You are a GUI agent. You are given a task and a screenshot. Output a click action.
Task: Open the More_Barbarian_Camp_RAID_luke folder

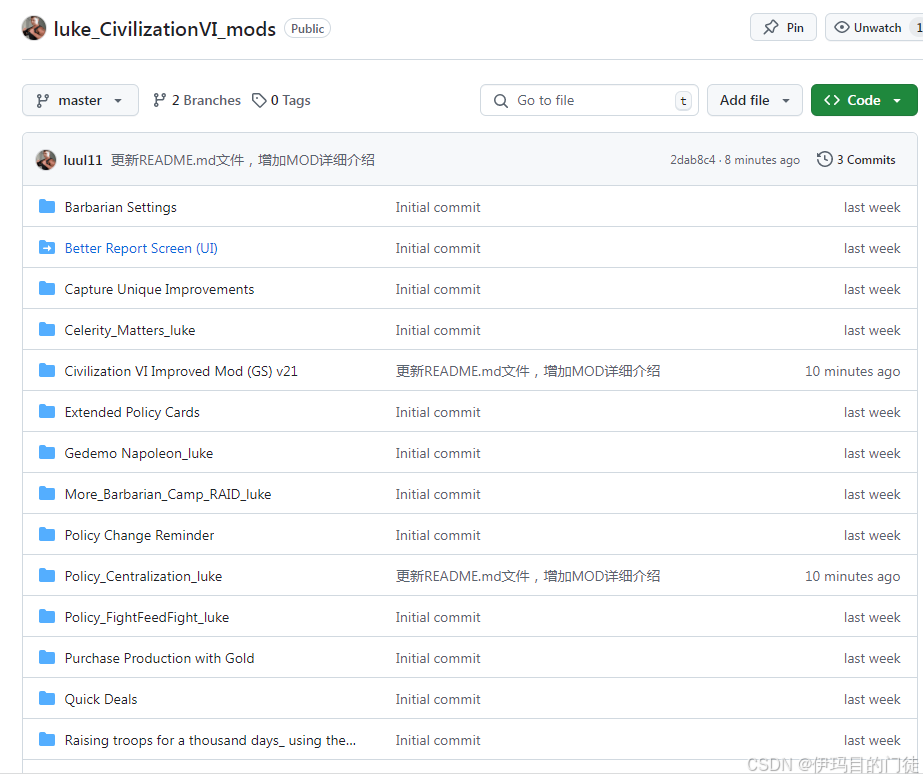coord(168,494)
